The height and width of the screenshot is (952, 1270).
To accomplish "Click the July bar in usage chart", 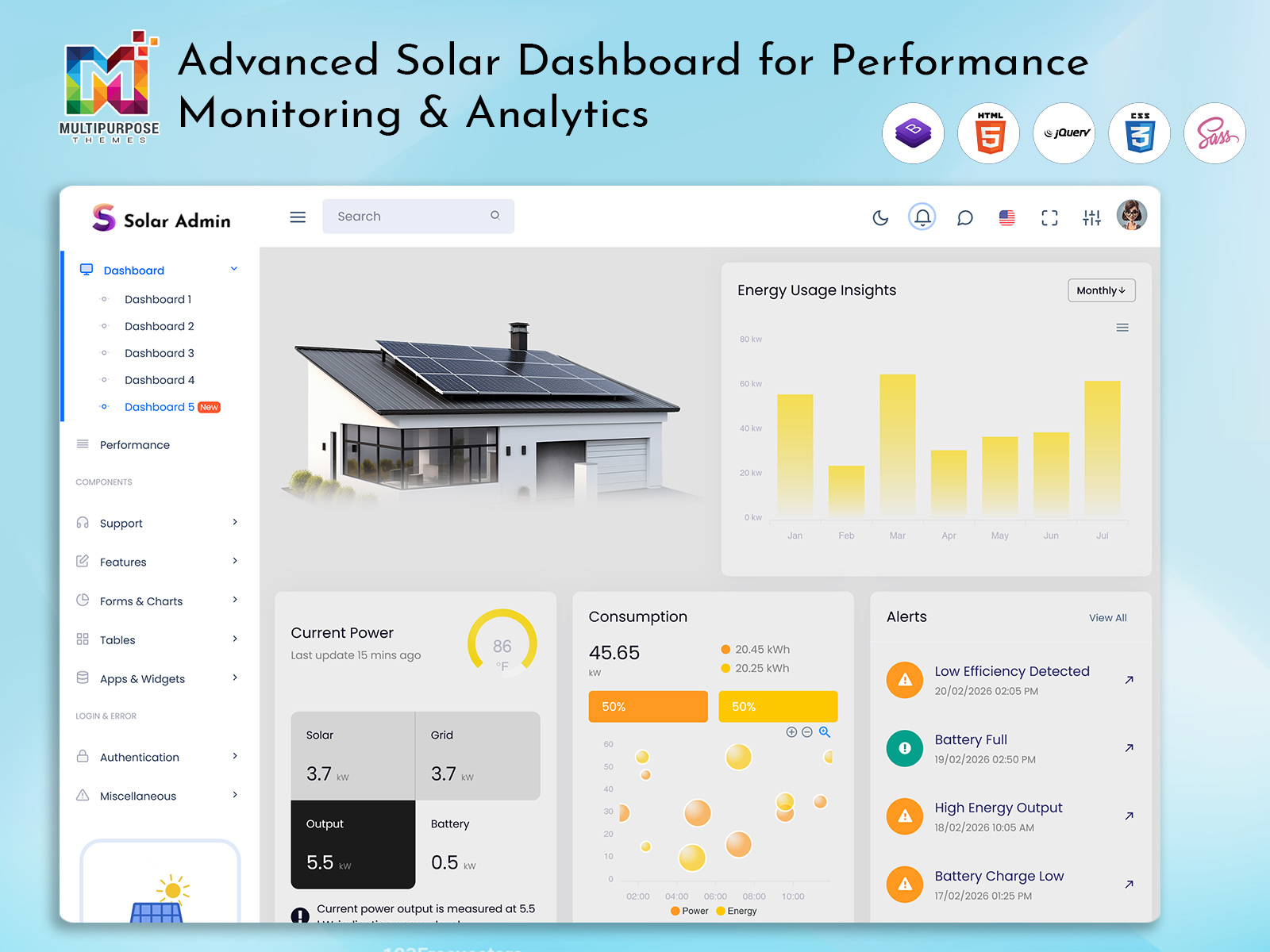I will click(1103, 451).
